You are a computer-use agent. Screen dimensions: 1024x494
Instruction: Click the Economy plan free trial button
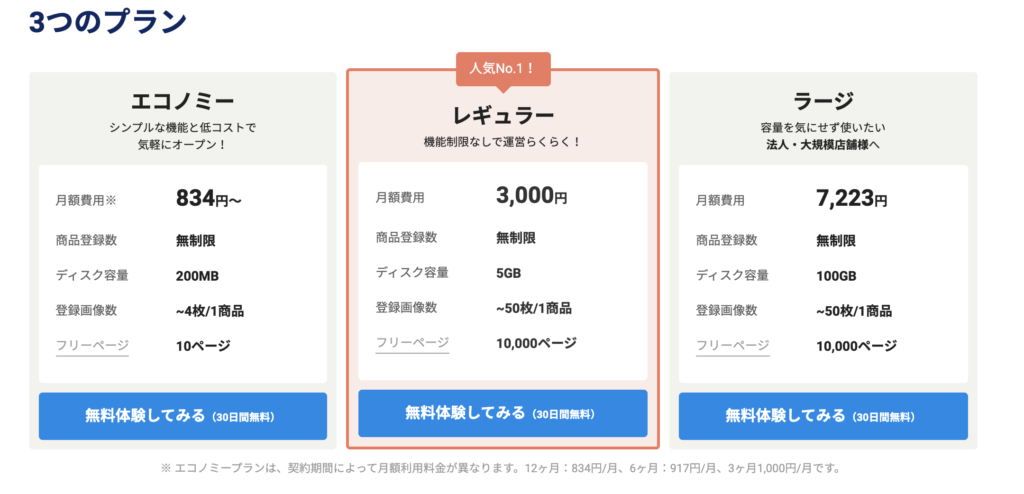pyautogui.click(x=183, y=416)
